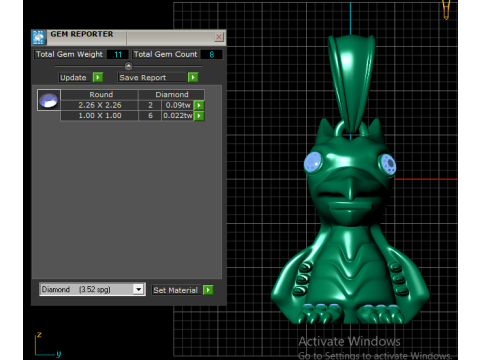Click green arrow next to Save Report

pos(193,78)
